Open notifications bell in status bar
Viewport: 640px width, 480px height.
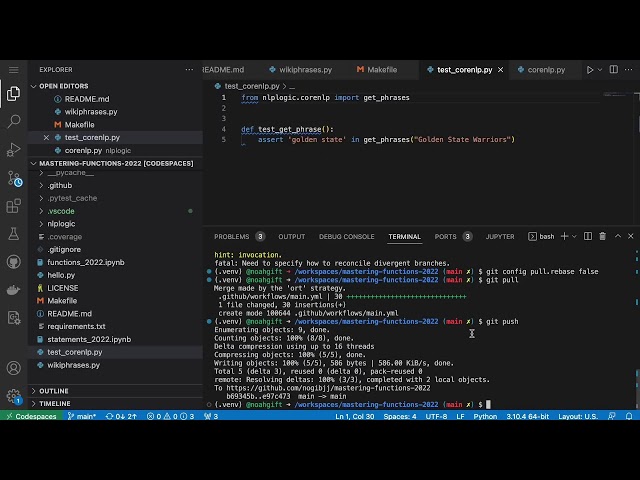coord(629,416)
